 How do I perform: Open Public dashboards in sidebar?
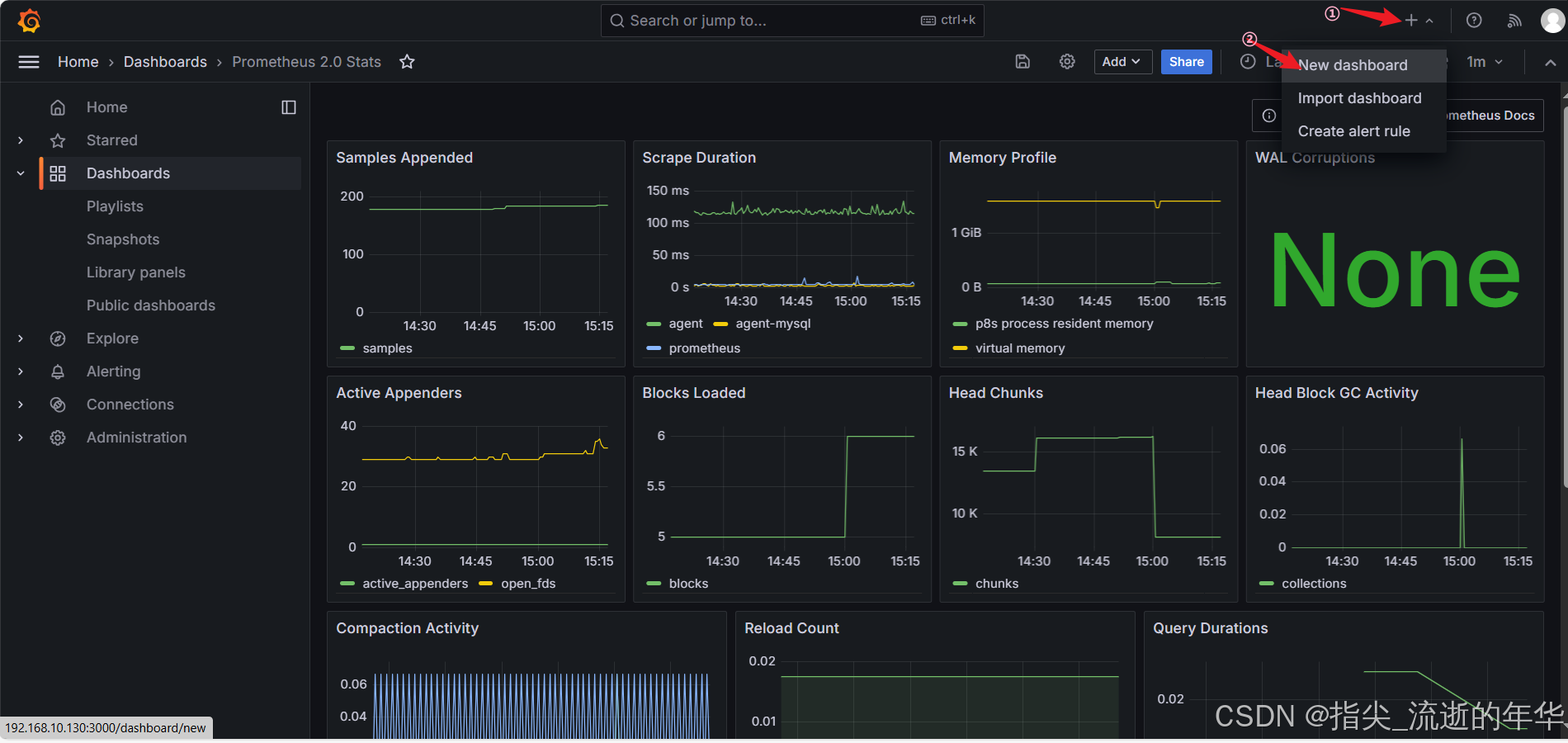click(151, 305)
